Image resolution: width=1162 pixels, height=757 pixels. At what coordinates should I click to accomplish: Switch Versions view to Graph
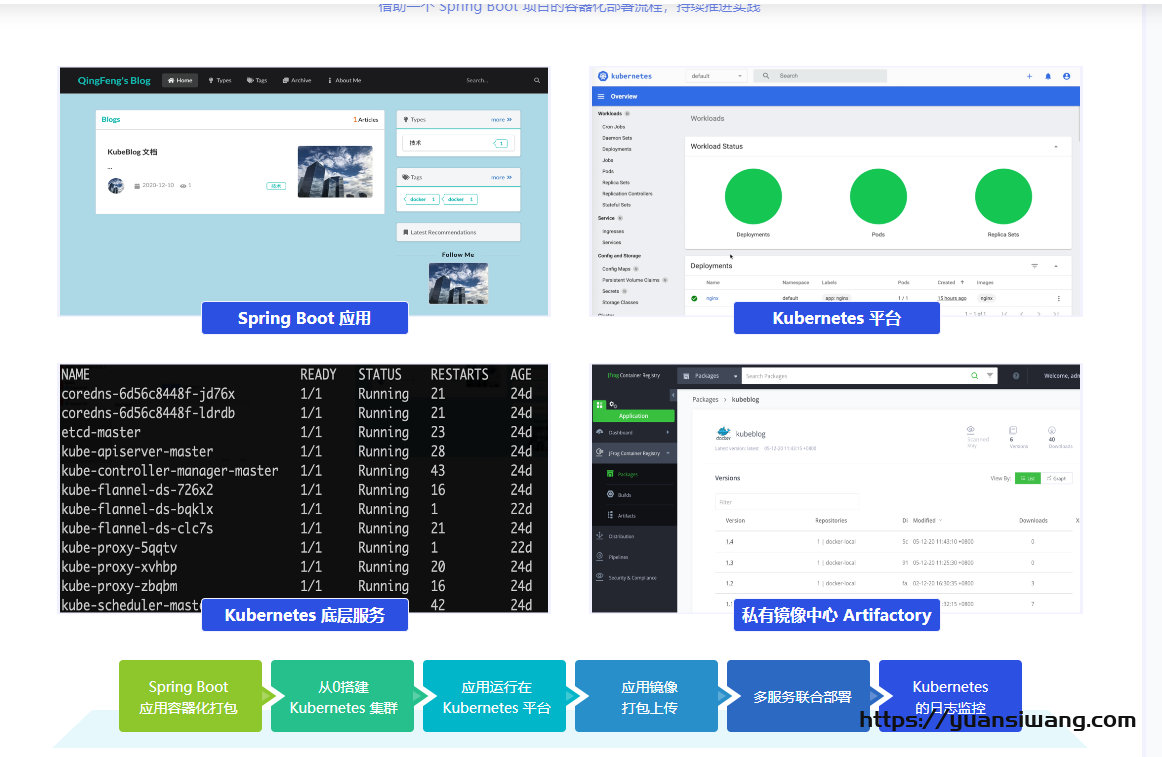1057,478
